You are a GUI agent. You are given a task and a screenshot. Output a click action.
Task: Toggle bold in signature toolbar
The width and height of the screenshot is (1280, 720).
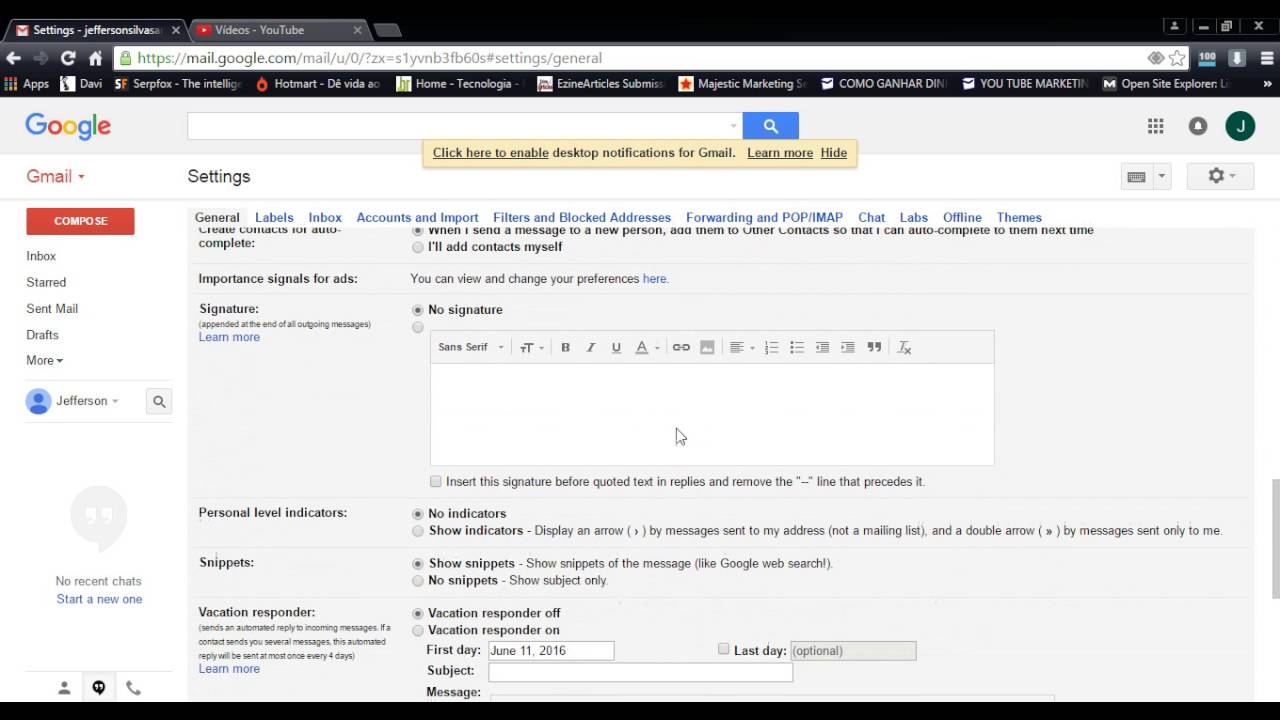pyautogui.click(x=565, y=347)
